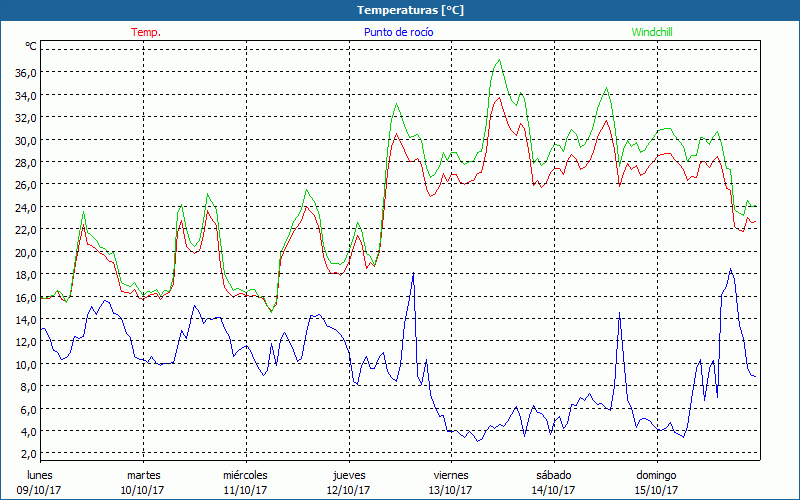Select the miércoles day label

(x=245, y=475)
